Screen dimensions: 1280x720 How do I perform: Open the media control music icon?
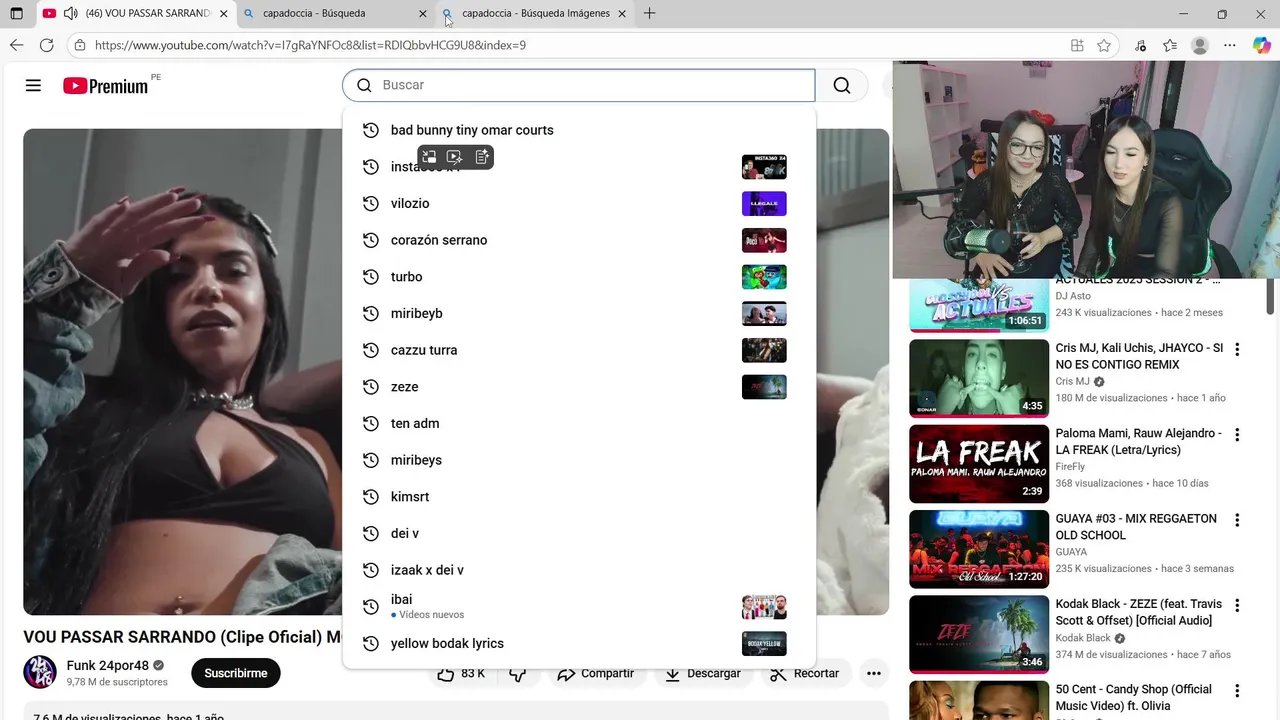click(x=1141, y=45)
